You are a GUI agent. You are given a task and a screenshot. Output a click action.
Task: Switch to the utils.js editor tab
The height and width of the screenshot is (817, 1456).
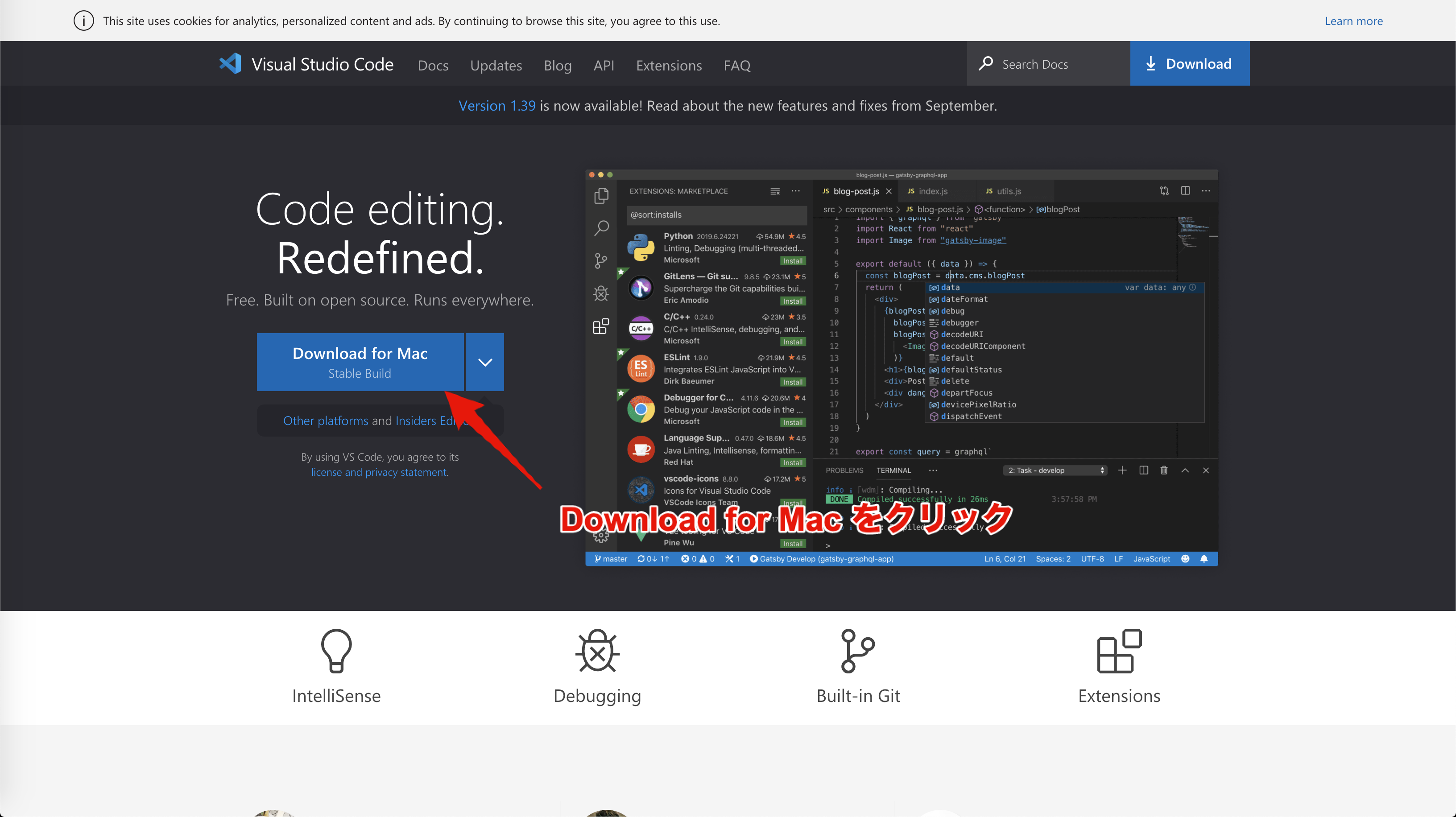point(1008,191)
